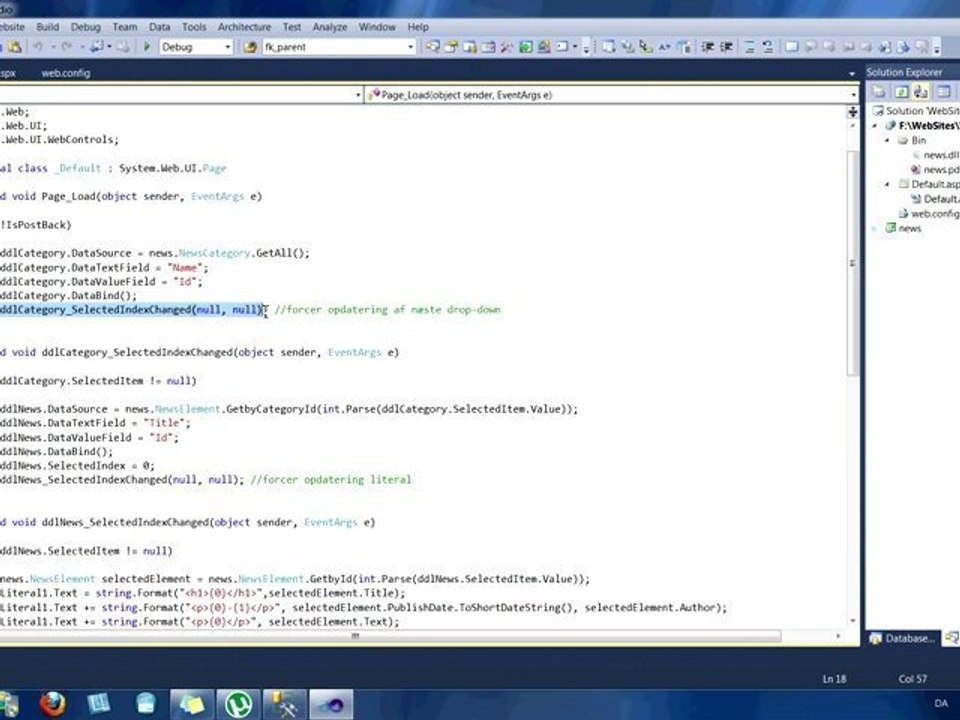The width and height of the screenshot is (960, 720).
Task: Click the Nest Related Files icon
Action: 921,92
